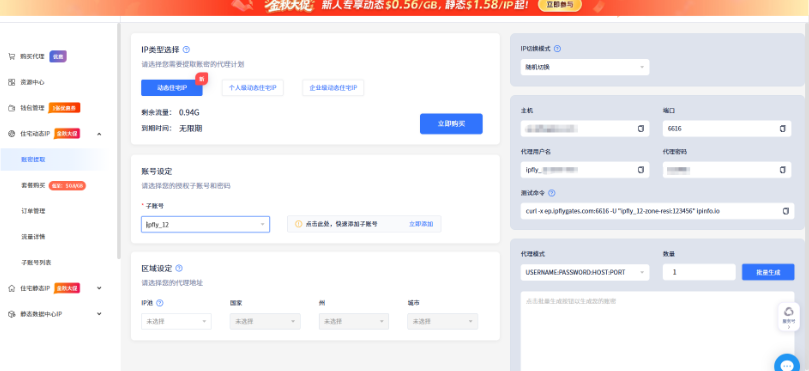Select the 企业级动态住宅IP plan
The width and height of the screenshot is (809, 371).
pos(333,88)
